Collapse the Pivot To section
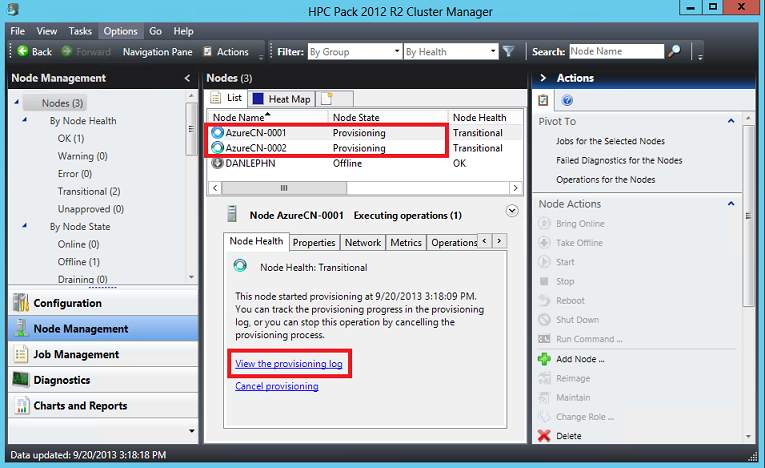Screen dimensions: 765x468 coord(732,121)
